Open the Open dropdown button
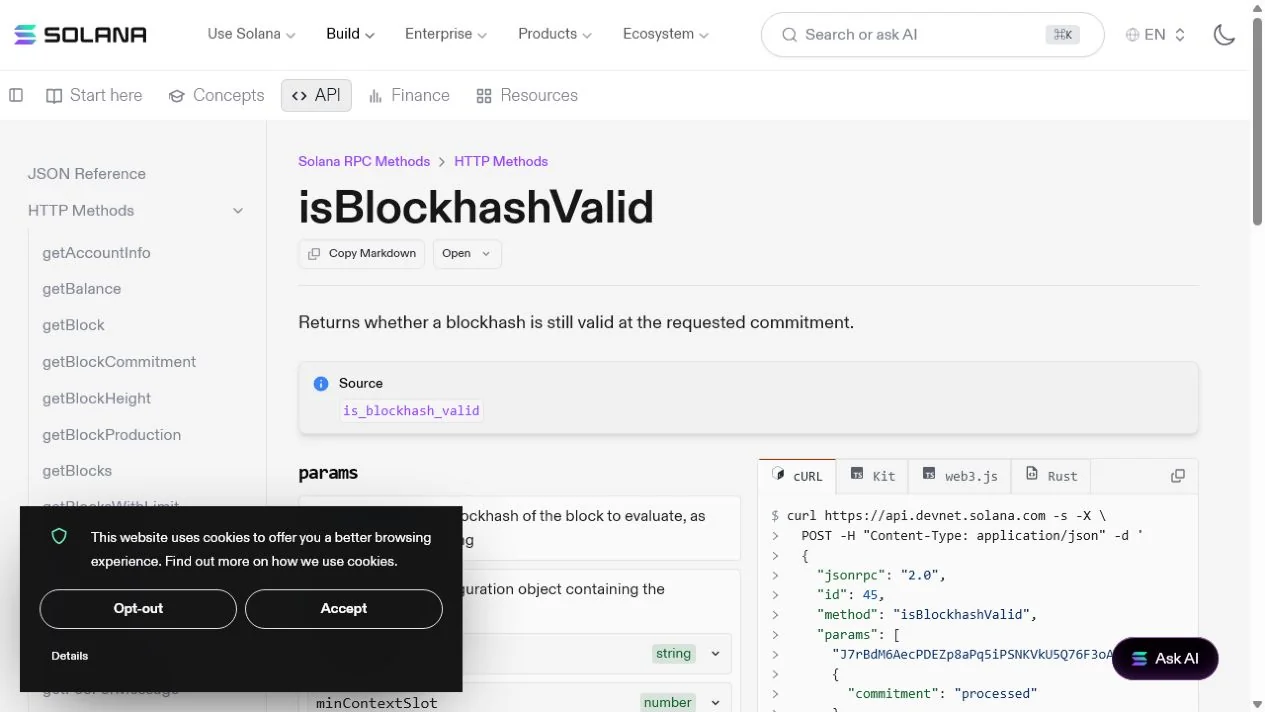Viewport: 1265px width, 712px height. click(467, 254)
